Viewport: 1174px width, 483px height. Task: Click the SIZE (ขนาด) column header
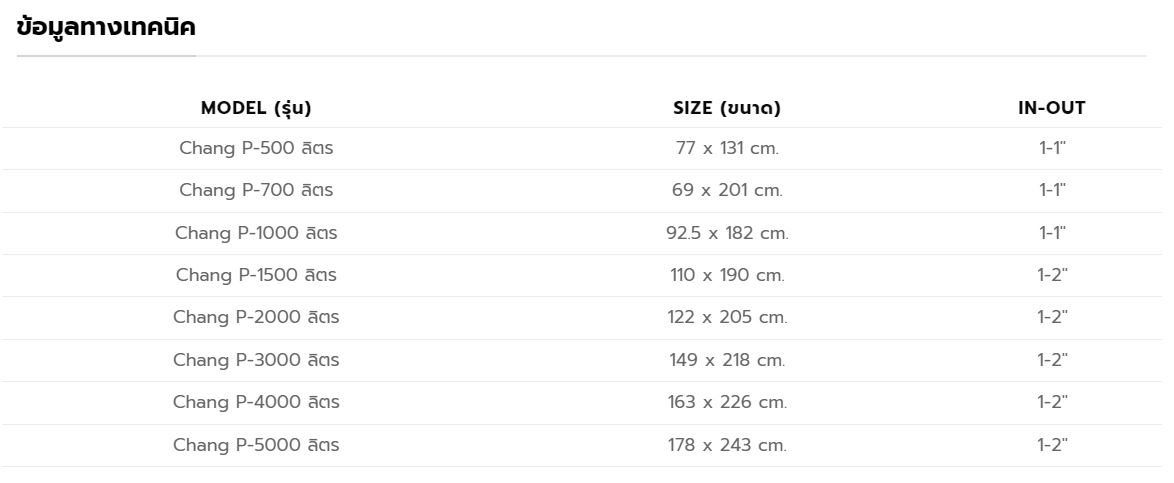[x=727, y=108]
